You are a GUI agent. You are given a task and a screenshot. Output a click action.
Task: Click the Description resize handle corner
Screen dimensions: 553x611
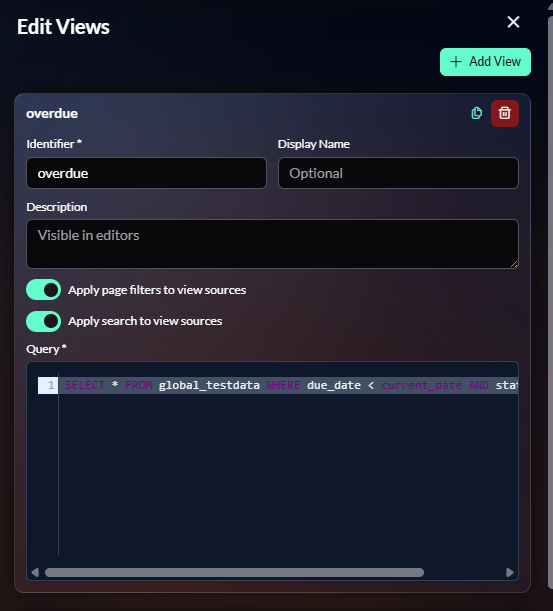(x=514, y=264)
